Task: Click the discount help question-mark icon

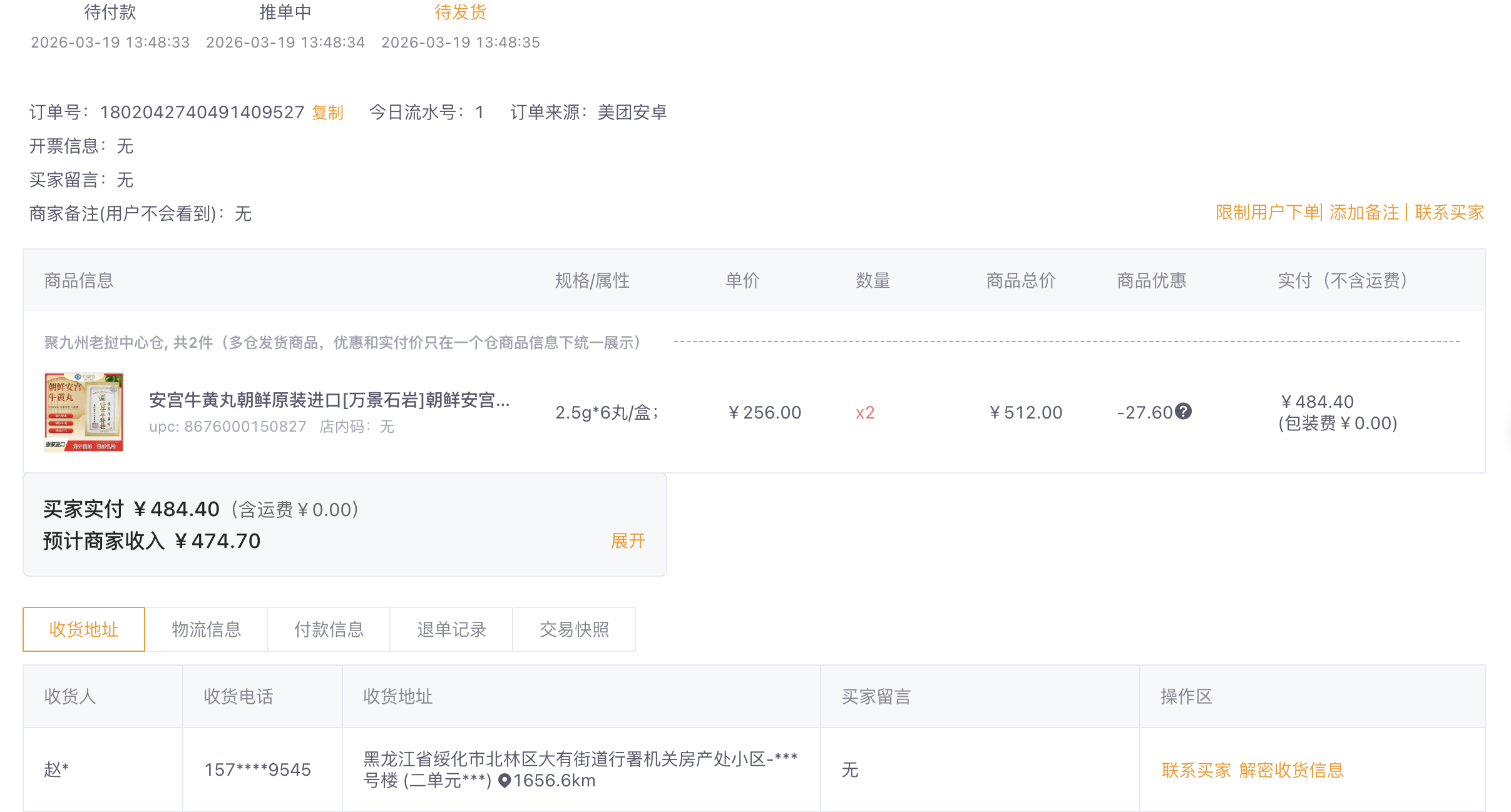Action: pyautogui.click(x=1183, y=411)
